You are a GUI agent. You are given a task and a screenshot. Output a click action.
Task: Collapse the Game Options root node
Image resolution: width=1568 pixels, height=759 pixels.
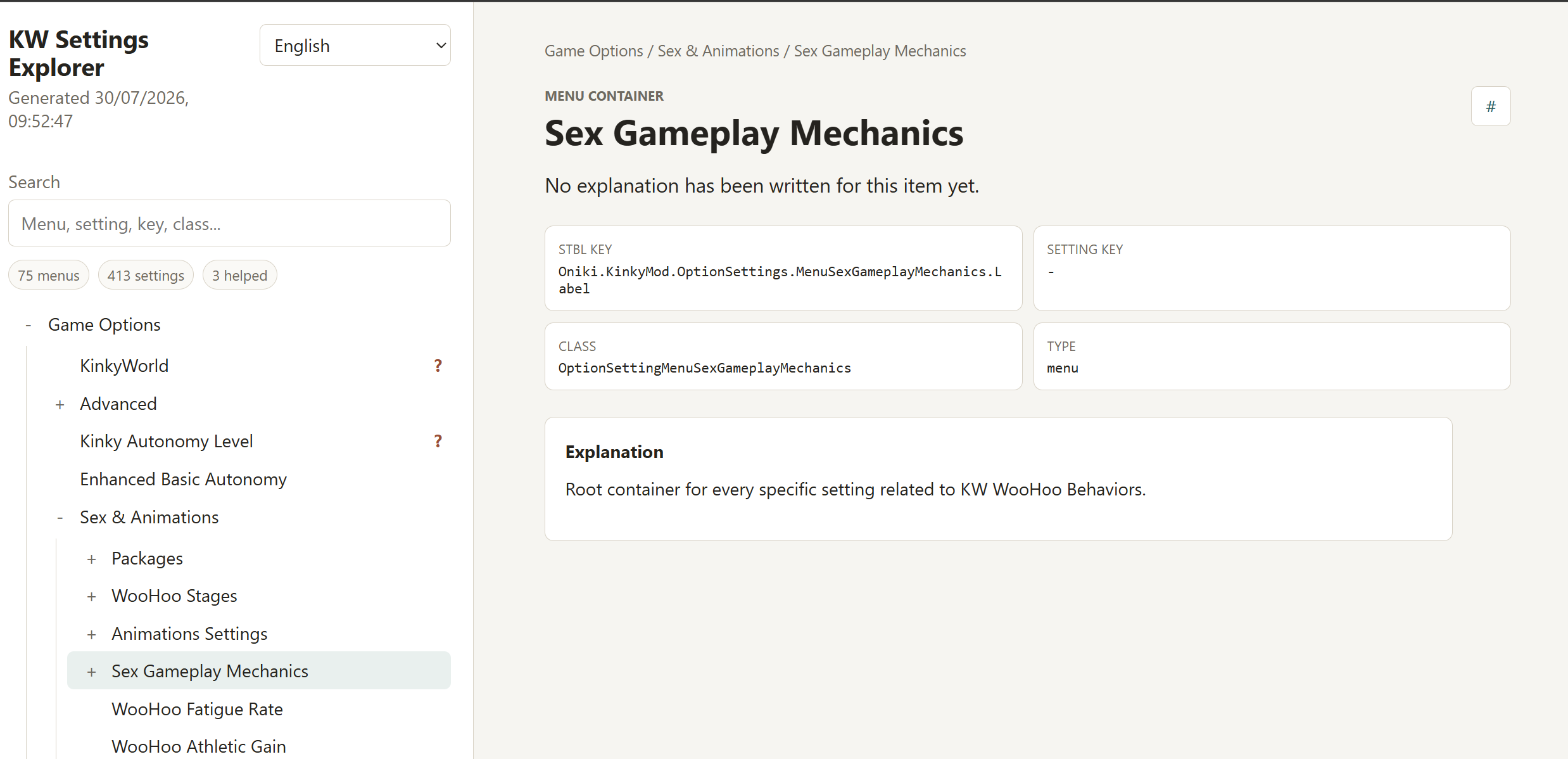point(28,325)
